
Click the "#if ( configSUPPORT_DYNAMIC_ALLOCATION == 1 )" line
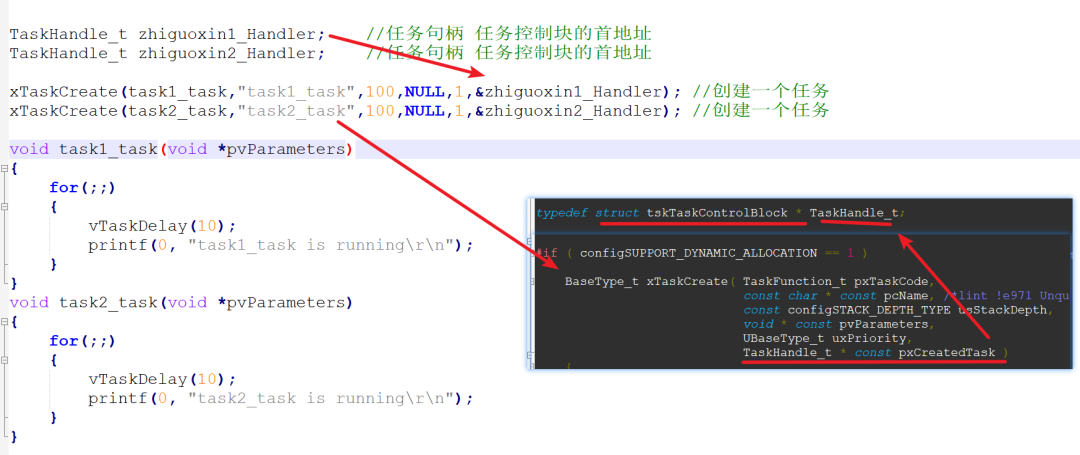(x=702, y=253)
